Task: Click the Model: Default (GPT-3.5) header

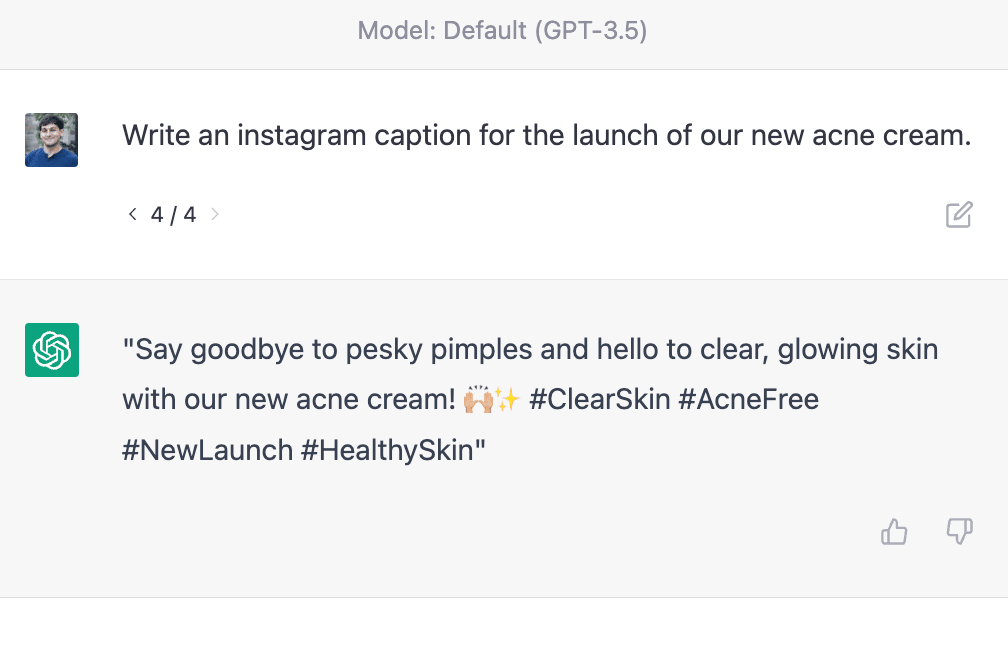Action: click(502, 30)
